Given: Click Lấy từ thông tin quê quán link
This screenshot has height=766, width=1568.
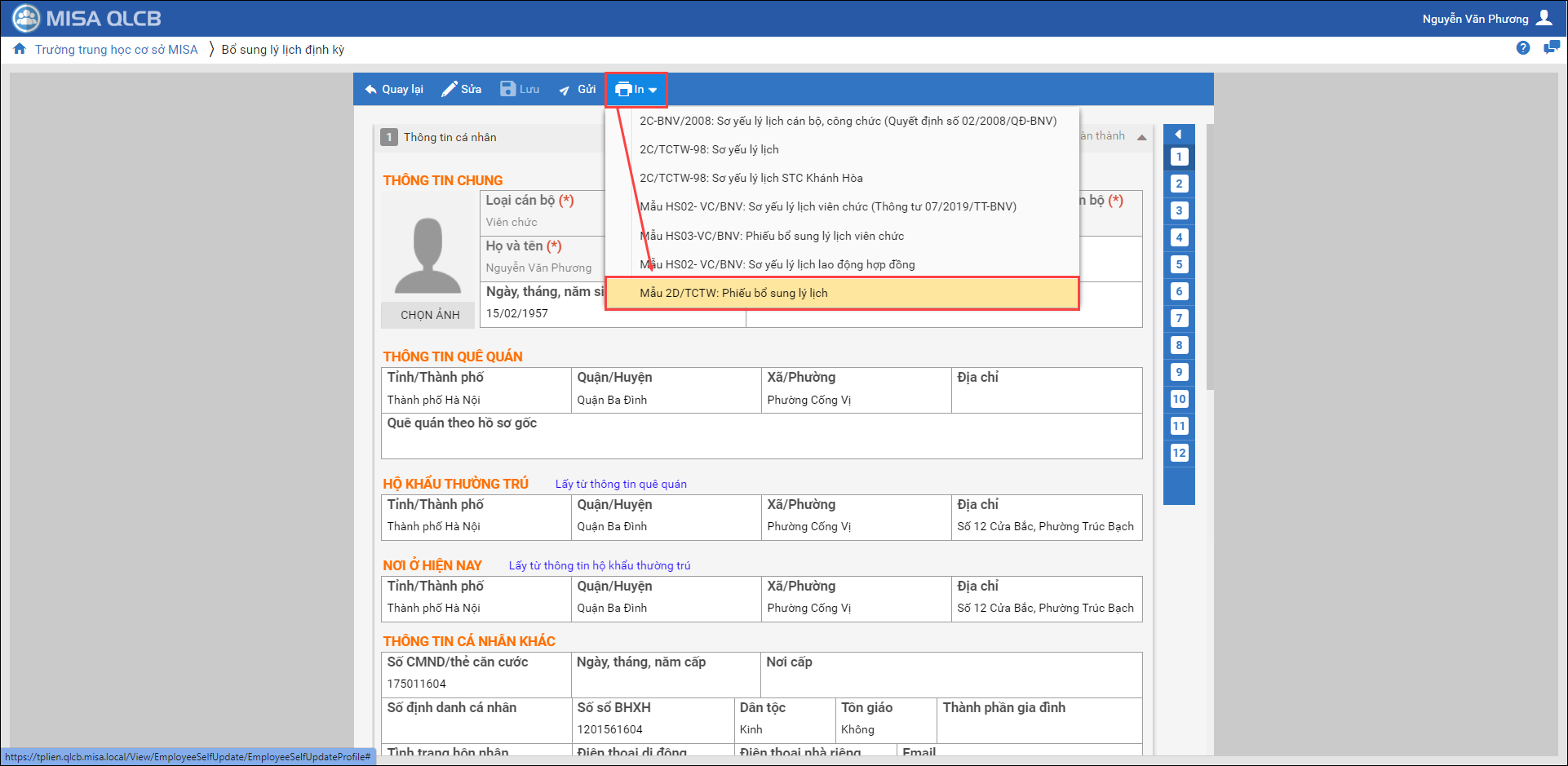Looking at the screenshot, I should click(621, 484).
